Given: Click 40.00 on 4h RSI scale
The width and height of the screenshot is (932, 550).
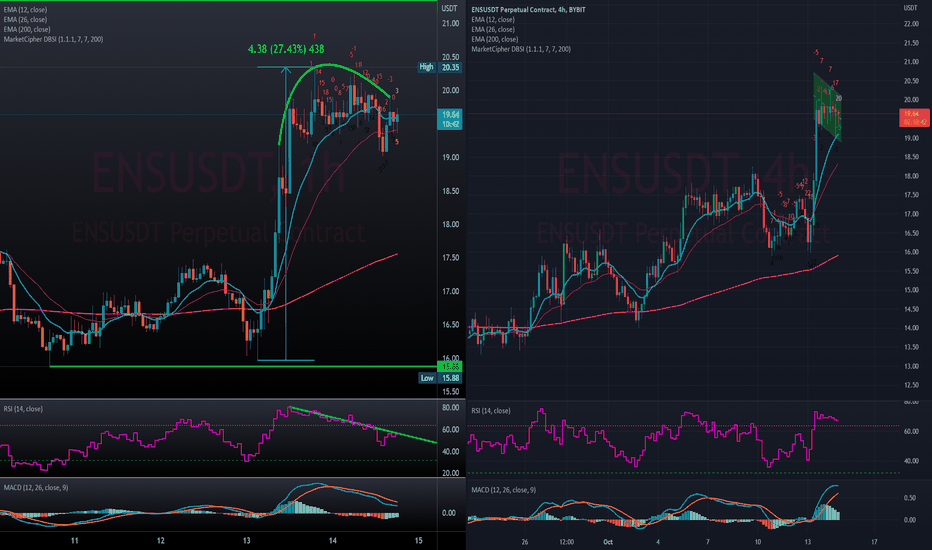Looking at the screenshot, I should (911, 461).
